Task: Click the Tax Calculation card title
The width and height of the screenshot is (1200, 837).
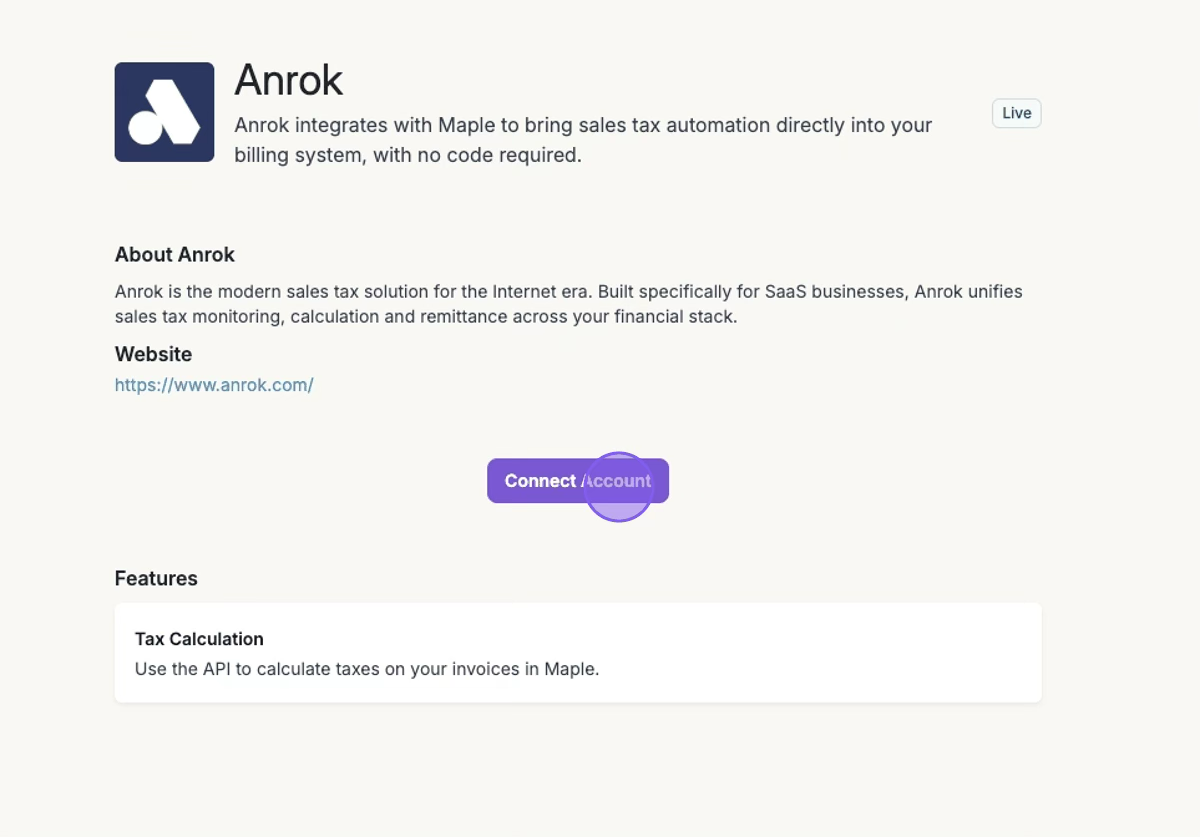Action: click(x=199, y=639)
